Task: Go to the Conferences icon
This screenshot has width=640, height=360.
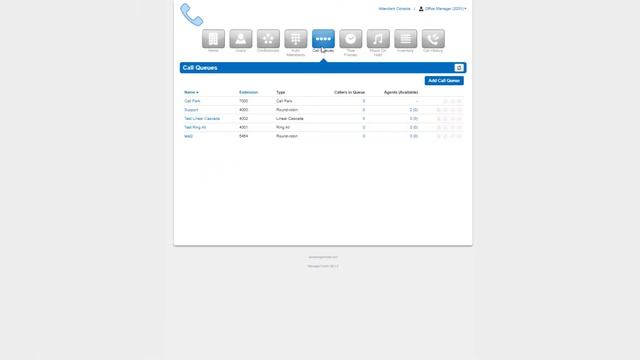Action: [268, 39]
